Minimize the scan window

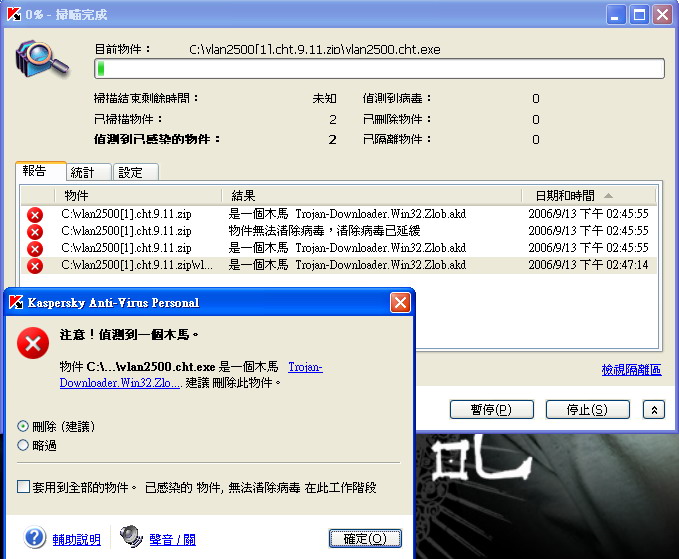pyautogui.click(x=616, y=15)
